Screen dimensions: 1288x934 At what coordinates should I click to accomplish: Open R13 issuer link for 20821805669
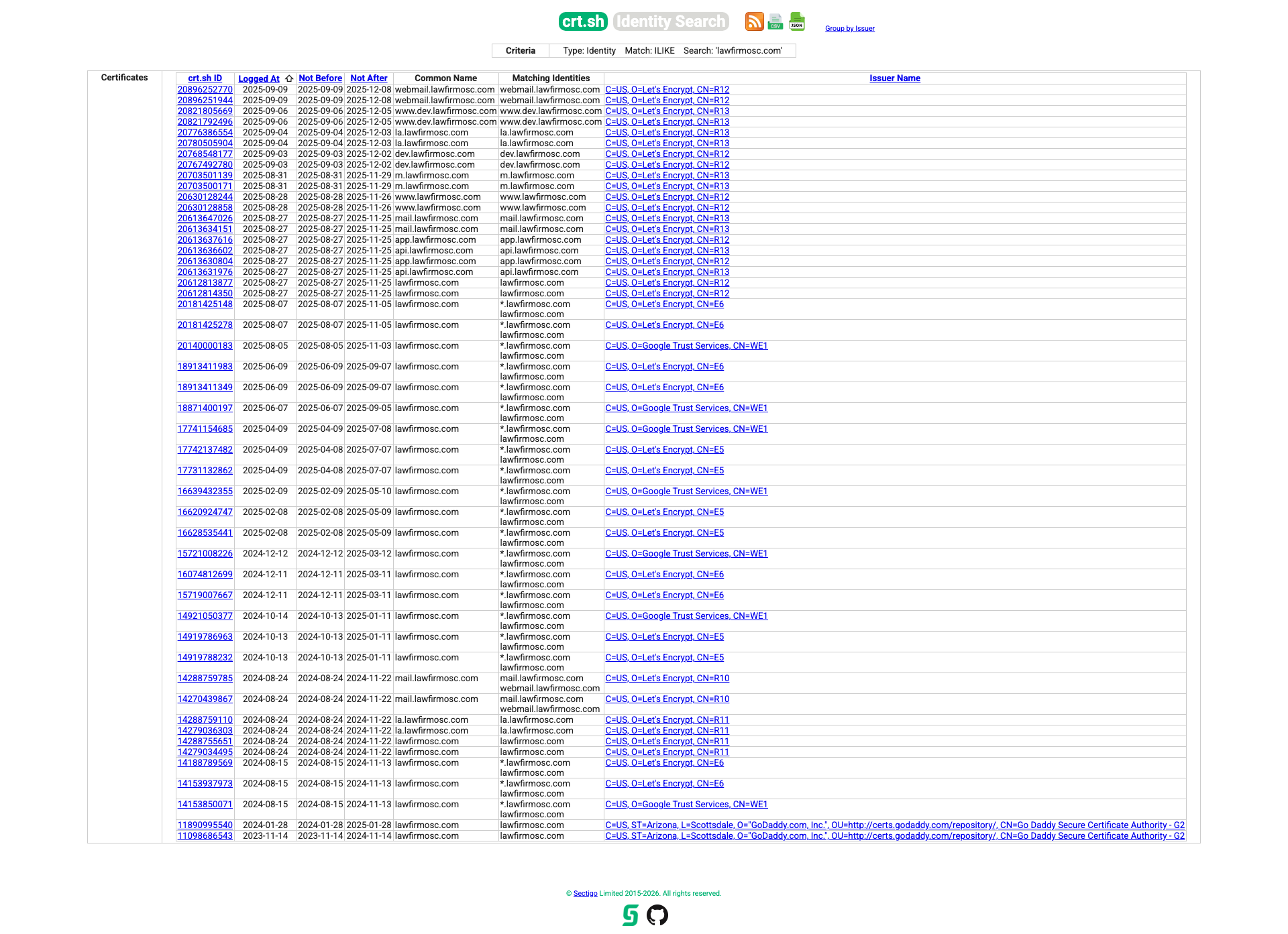click(x=667, y=111)
